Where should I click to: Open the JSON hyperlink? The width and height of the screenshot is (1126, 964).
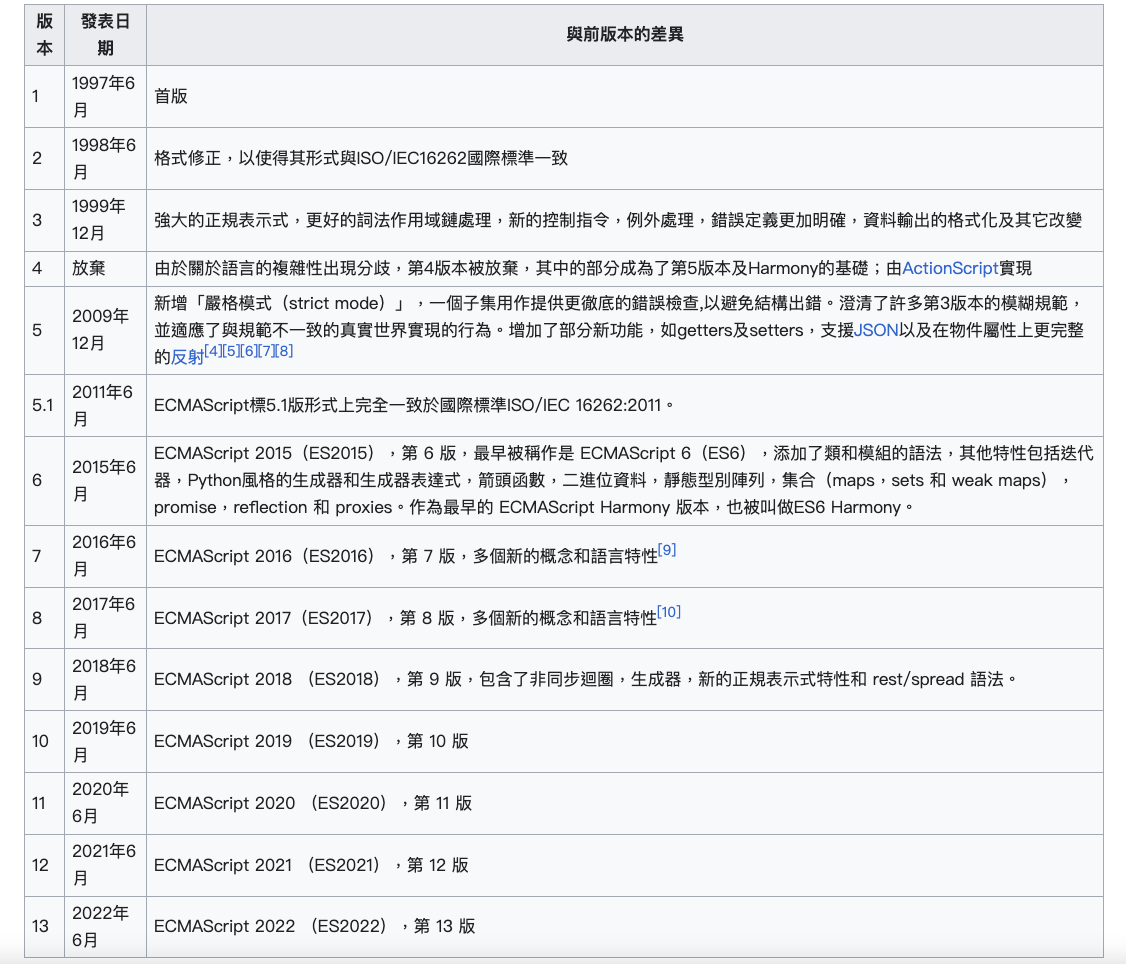click(877, 329)
